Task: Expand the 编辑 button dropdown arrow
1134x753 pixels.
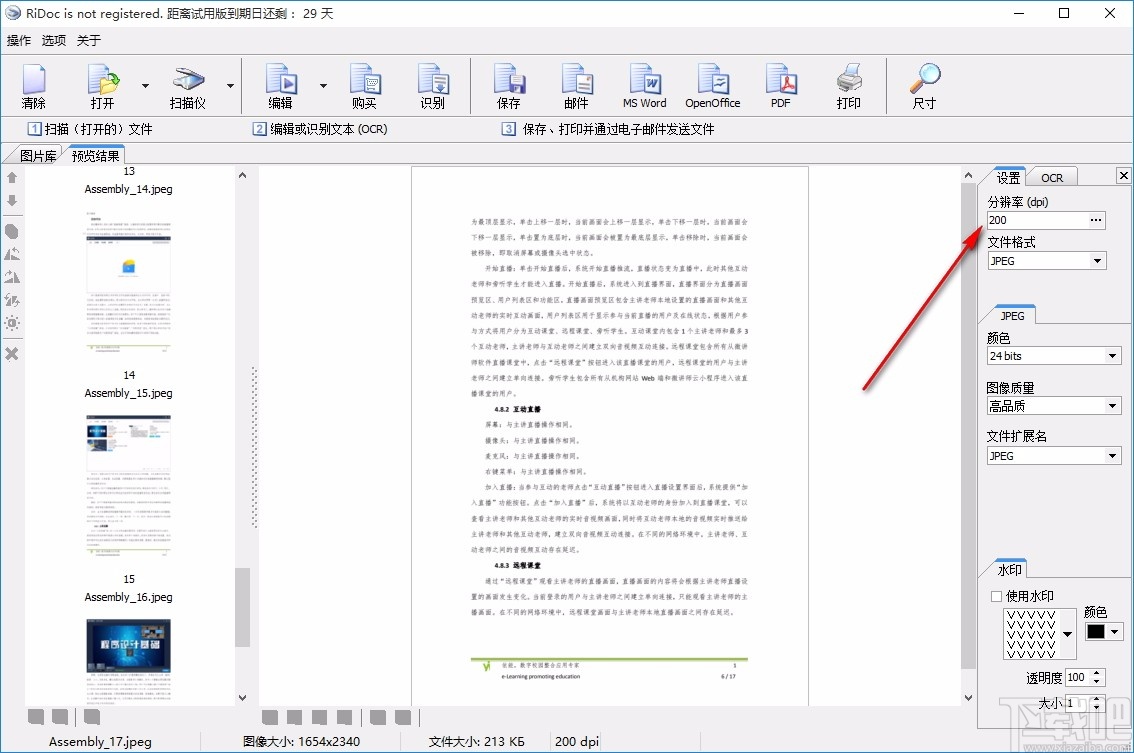Action: [323, 86]
